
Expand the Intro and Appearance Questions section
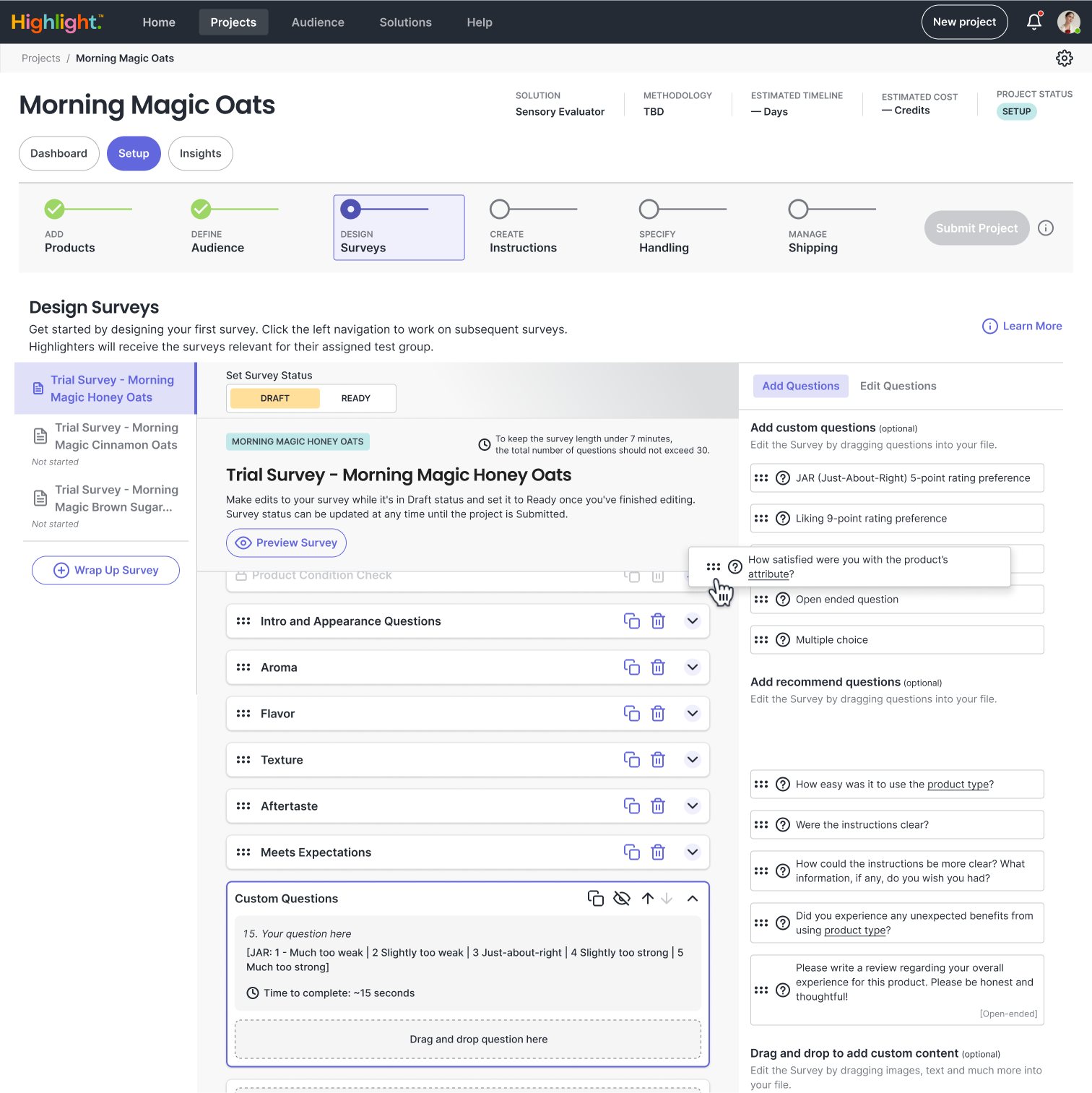click(x=692, y=621)
